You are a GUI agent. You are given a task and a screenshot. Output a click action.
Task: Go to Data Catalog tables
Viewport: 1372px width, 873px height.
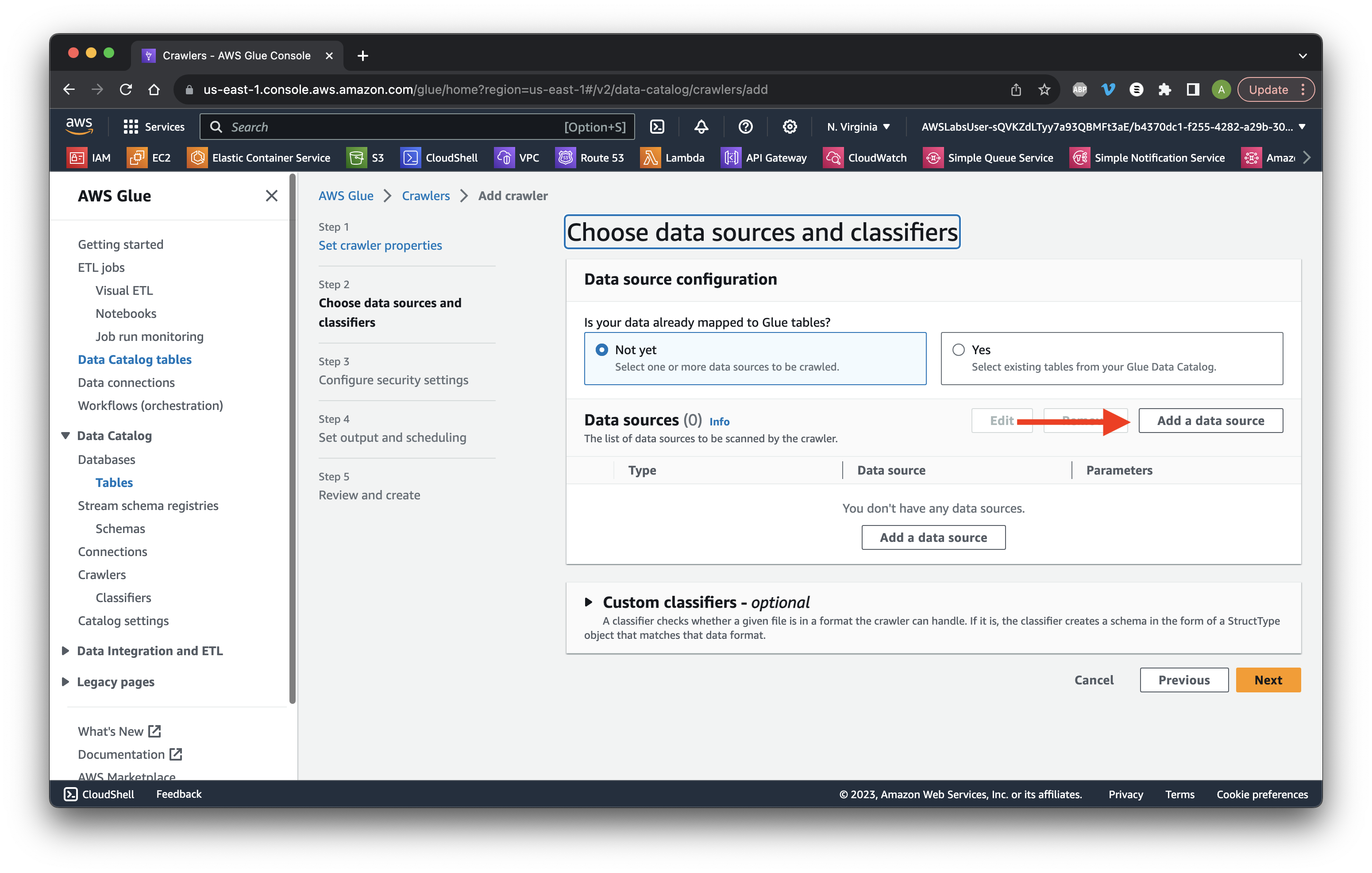[x=135, y=359]
